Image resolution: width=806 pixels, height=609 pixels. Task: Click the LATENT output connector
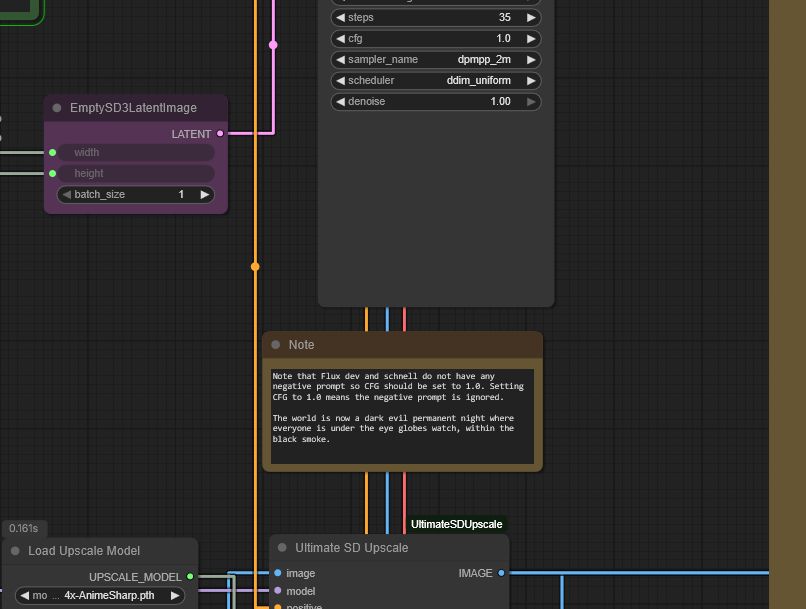(x=221, y=133)
